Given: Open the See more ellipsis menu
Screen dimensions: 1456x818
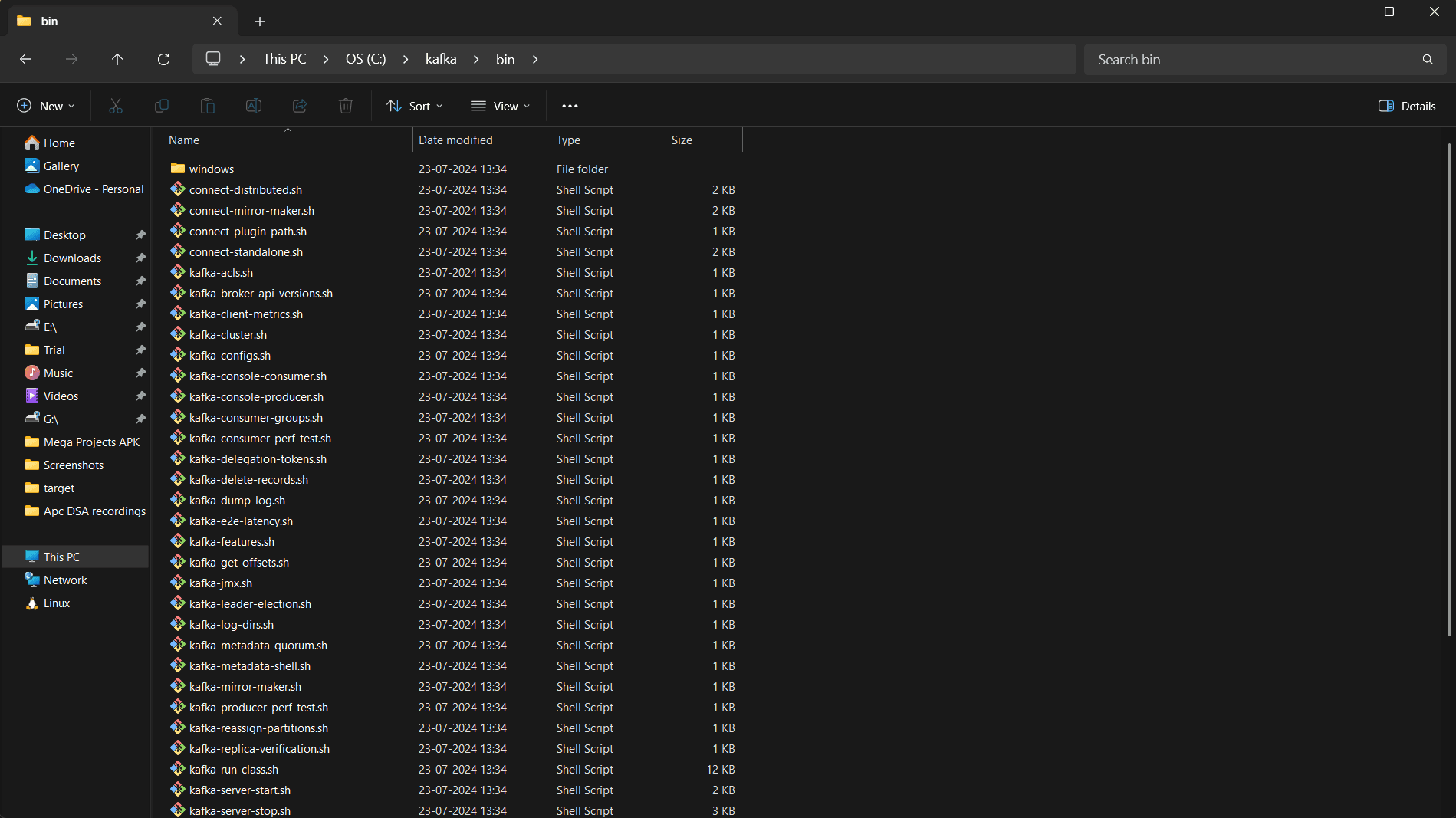Looking at the screenshot, I should (x=570, y=106).
